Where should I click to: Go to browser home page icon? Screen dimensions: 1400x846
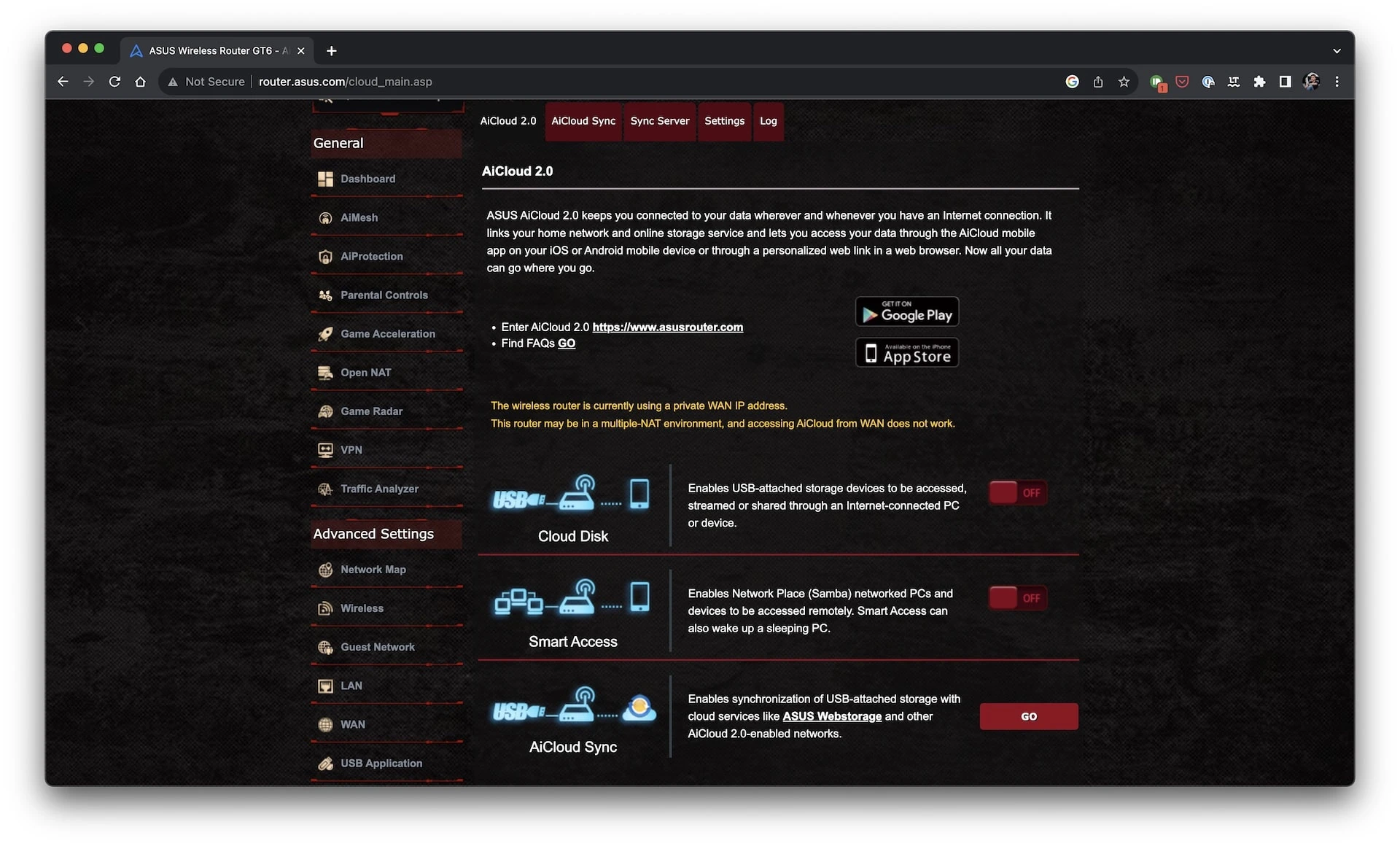click(140, 82)
